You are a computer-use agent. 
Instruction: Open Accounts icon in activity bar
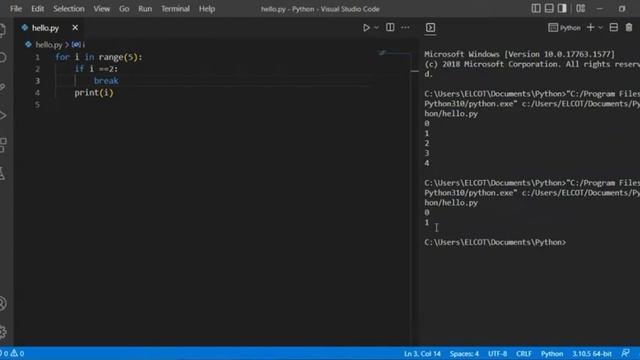pyautogui.click(x=2, y=304)
